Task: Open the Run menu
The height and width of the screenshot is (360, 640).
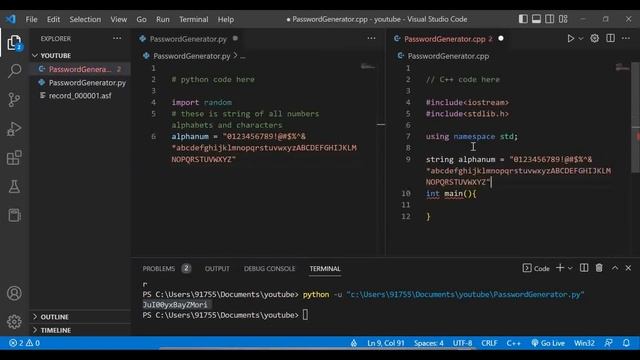Action: 162,19
